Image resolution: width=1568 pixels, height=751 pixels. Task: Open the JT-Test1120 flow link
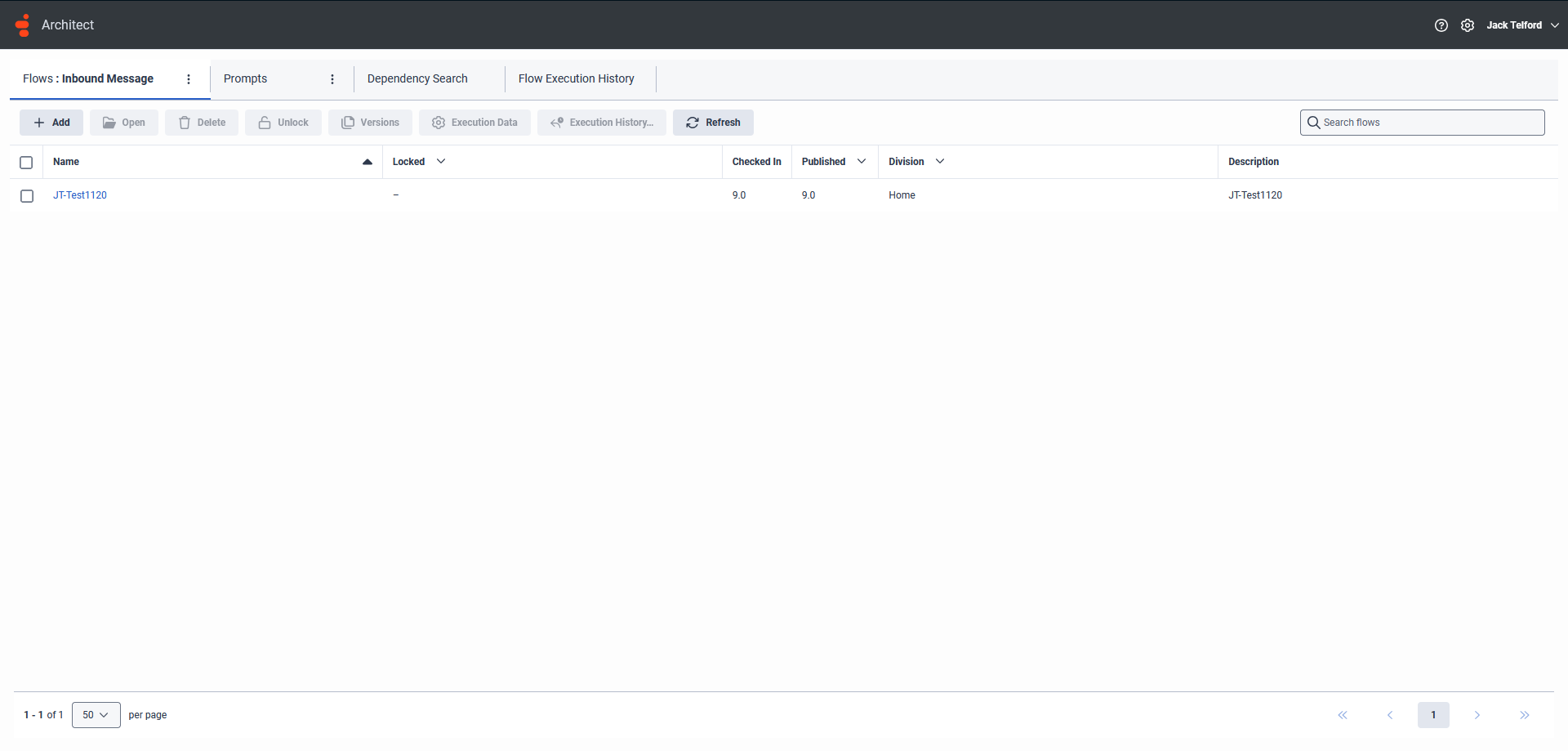pyautogui.click(x=79, y=195)
